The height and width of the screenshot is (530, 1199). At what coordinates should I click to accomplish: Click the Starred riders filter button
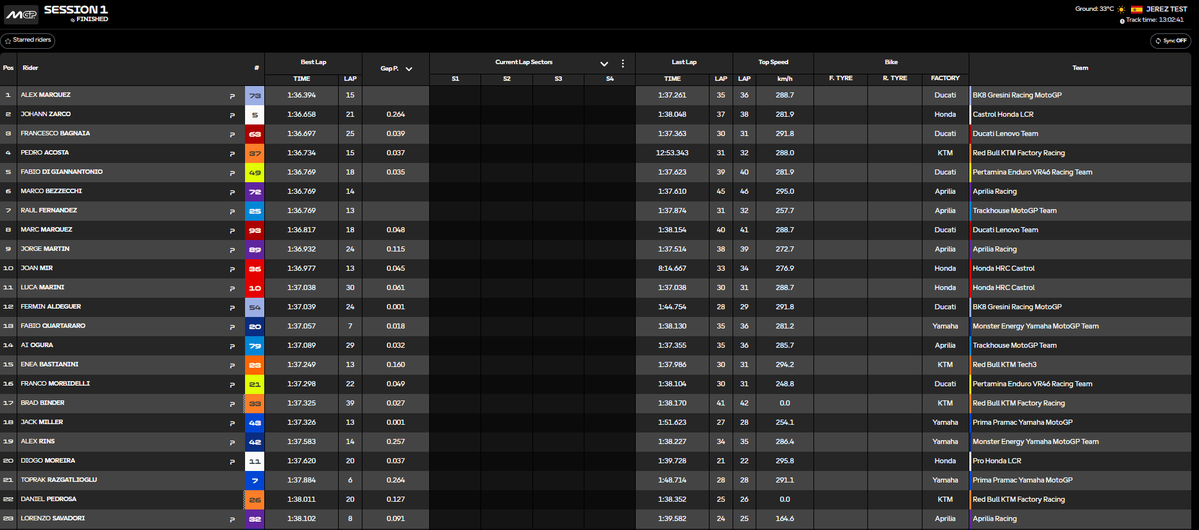point(28,41)
